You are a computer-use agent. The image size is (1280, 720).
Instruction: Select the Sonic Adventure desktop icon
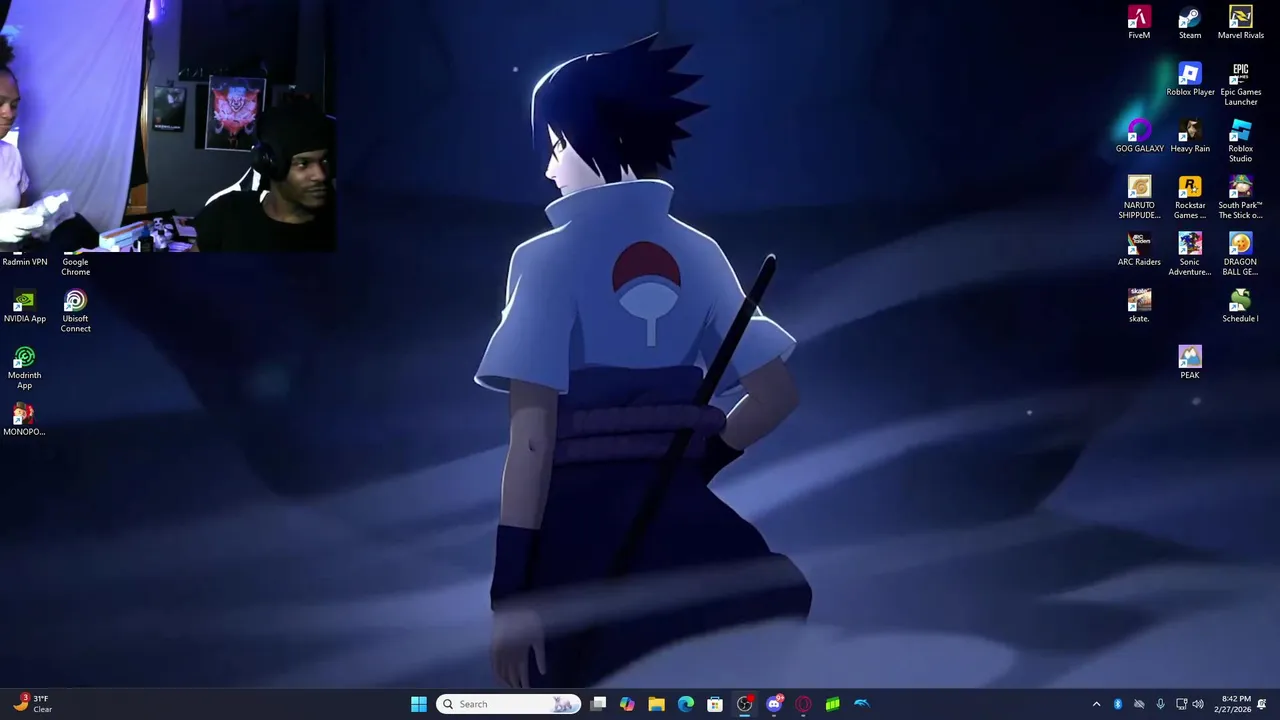click(1189, 255)
